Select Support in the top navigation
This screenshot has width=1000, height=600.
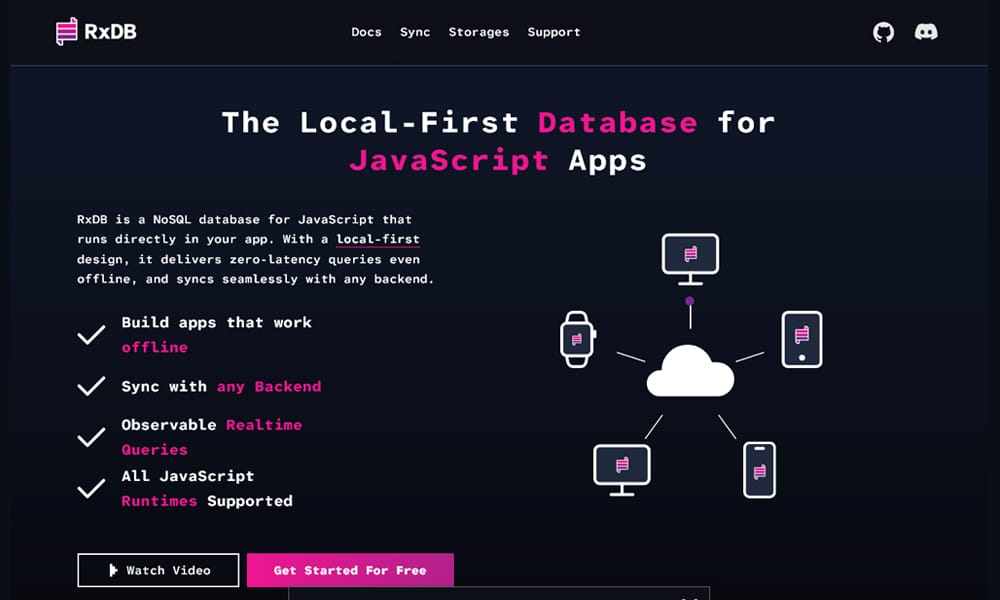pos(554,32)
